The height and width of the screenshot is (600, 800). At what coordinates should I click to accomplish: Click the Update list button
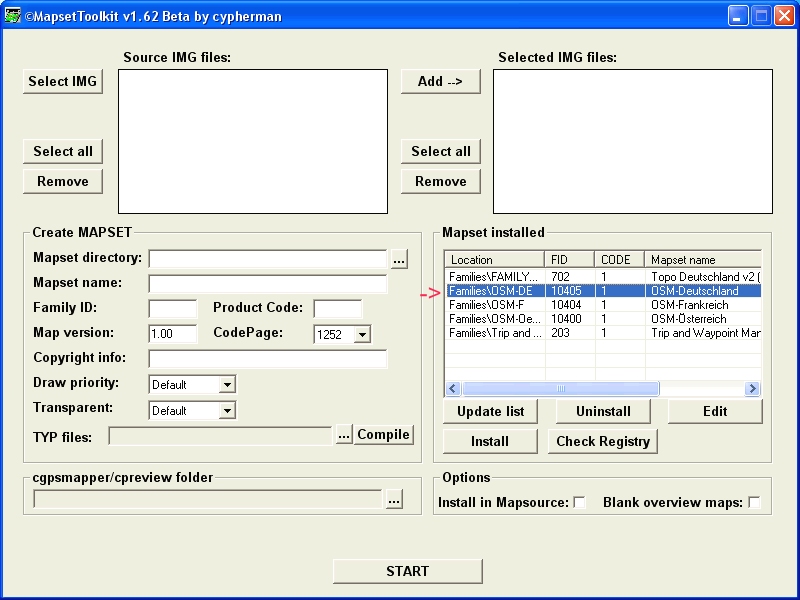tap(490, 412)
